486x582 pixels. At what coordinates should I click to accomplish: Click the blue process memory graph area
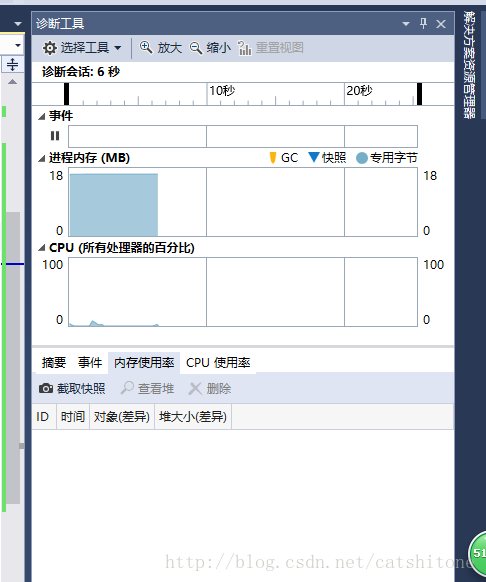pyautogui.click(x=114, y=205)
